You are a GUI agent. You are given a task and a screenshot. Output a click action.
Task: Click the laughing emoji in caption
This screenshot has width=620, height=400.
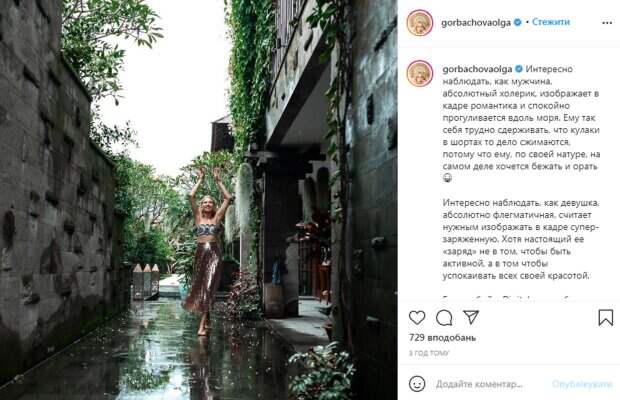(x=447, y=178)
